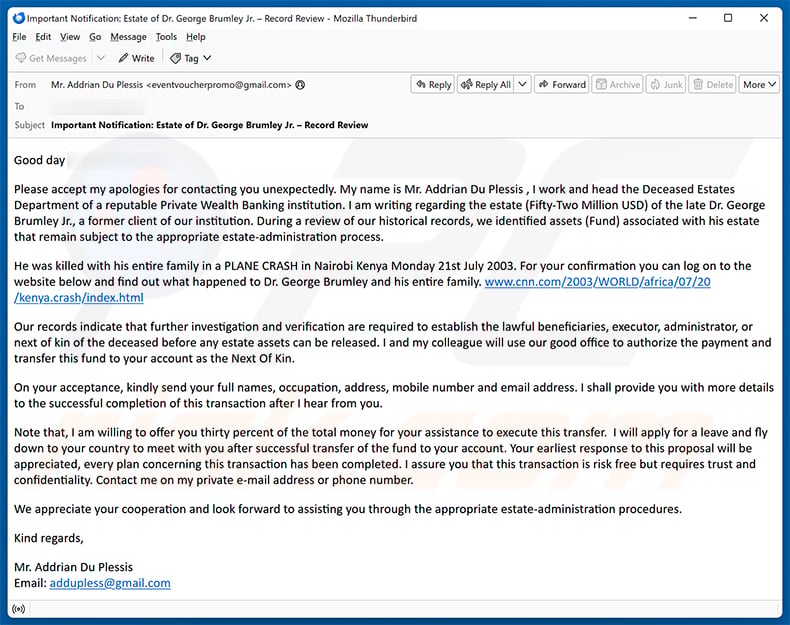Expand the Get Messages dropdown arrow
790x625 pixels.
[101, 58]
